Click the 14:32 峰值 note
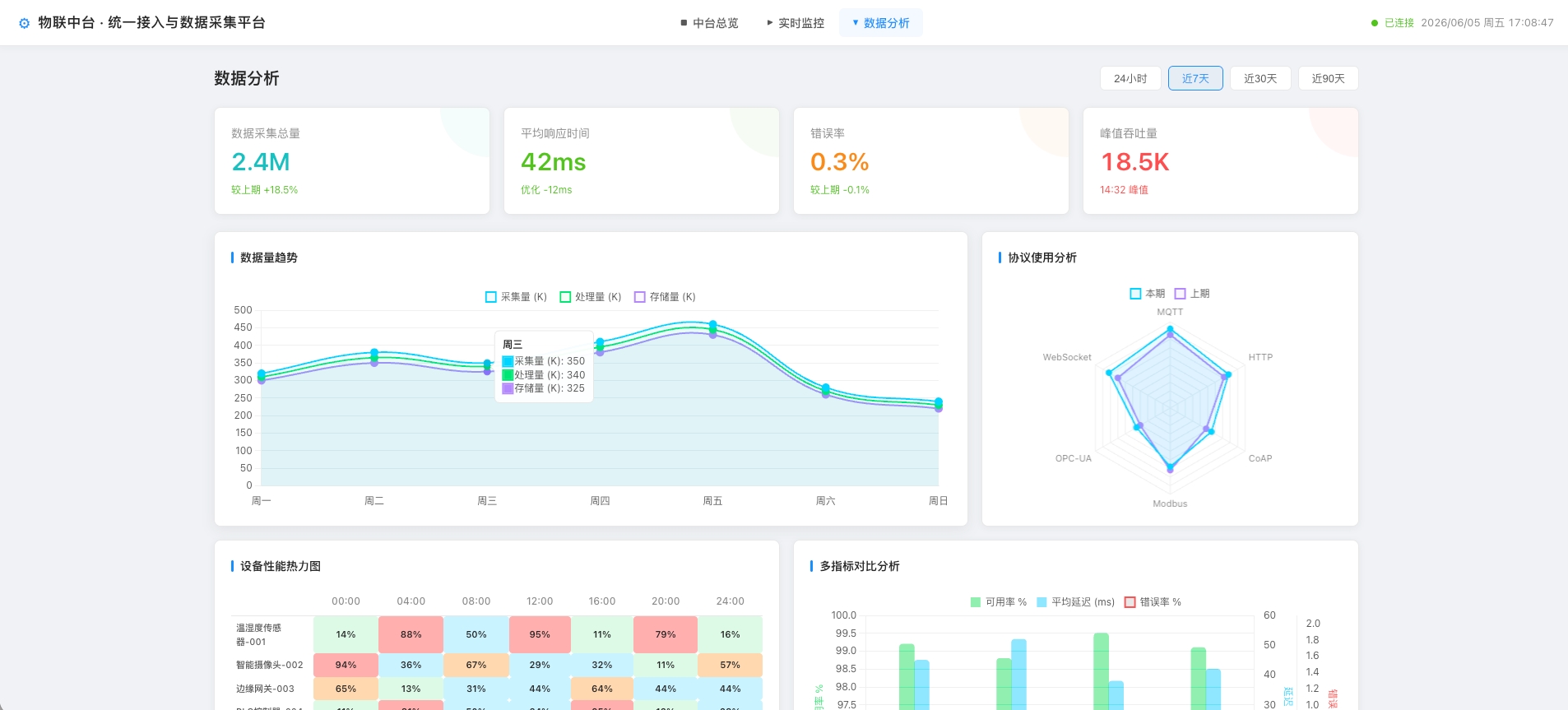This screenshot has width=1568, height=710. pyautogui.click(x=1125, y=190)
